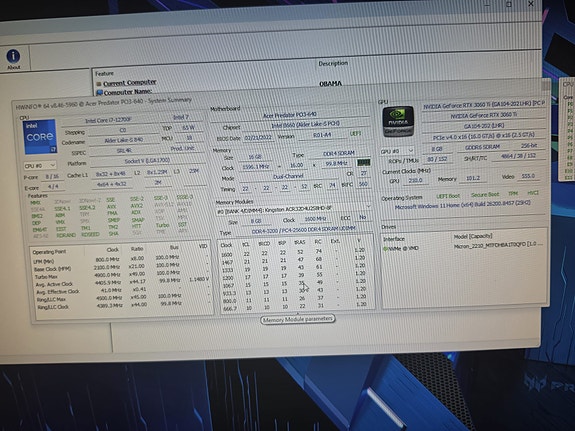Click the Turbo Max operating point row
Screen dimensions: 575x431
tap(120, 275)
